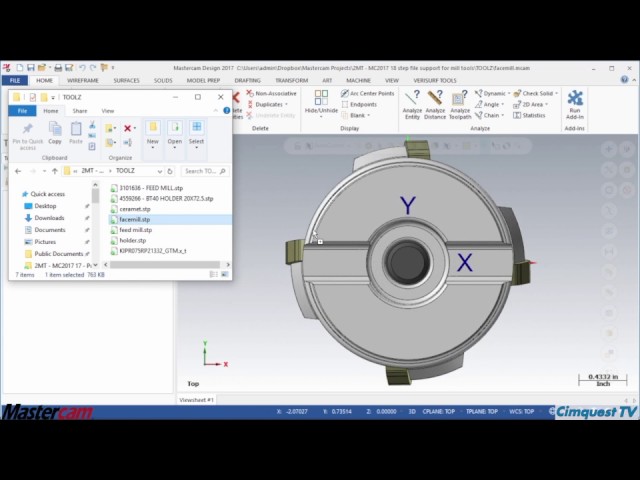The image size is (640, 480).
Task: Click Paste in Explorer Clipboard group
Action: (76, 133)
